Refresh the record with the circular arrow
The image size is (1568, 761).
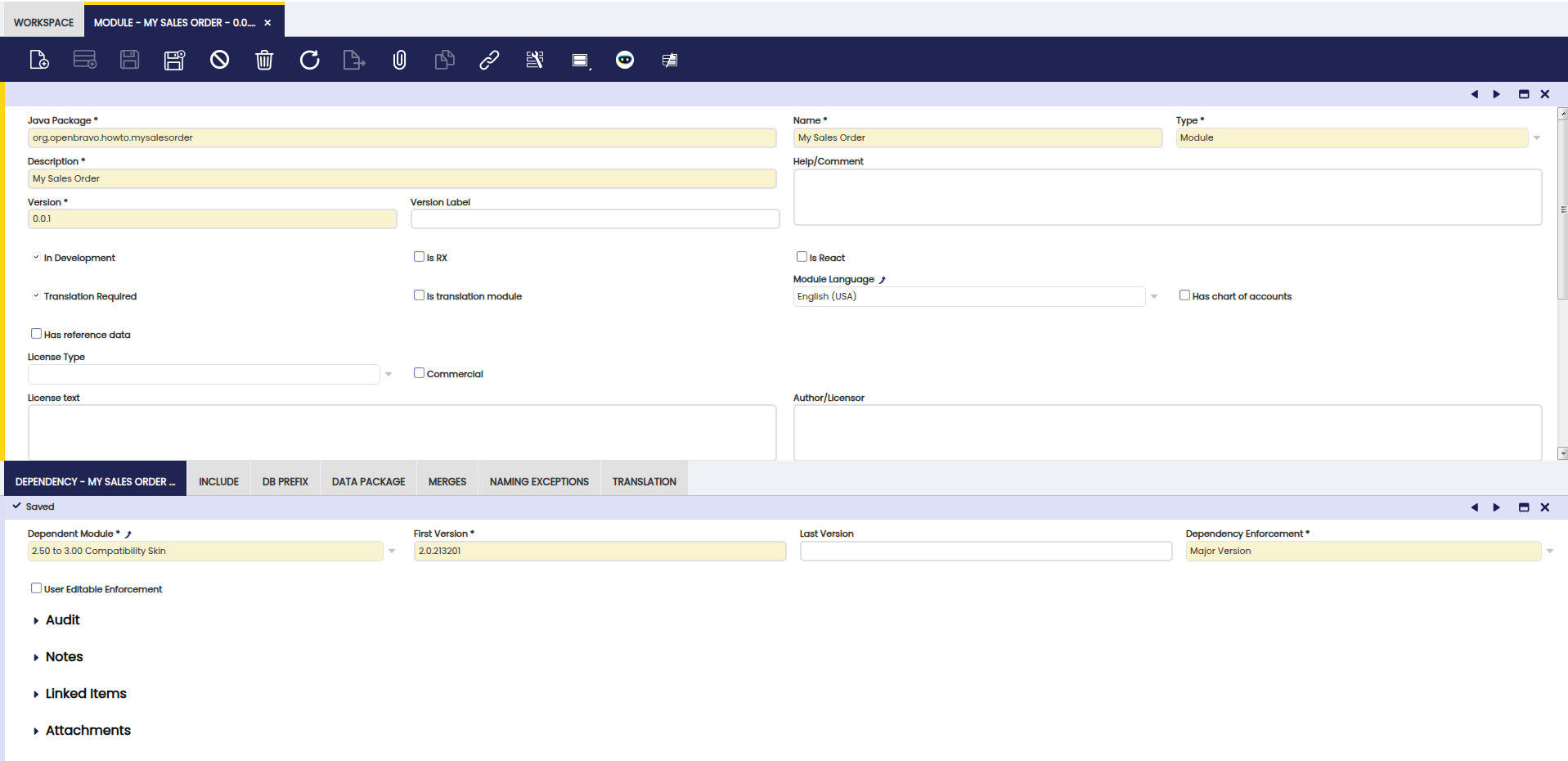[309, 60]
